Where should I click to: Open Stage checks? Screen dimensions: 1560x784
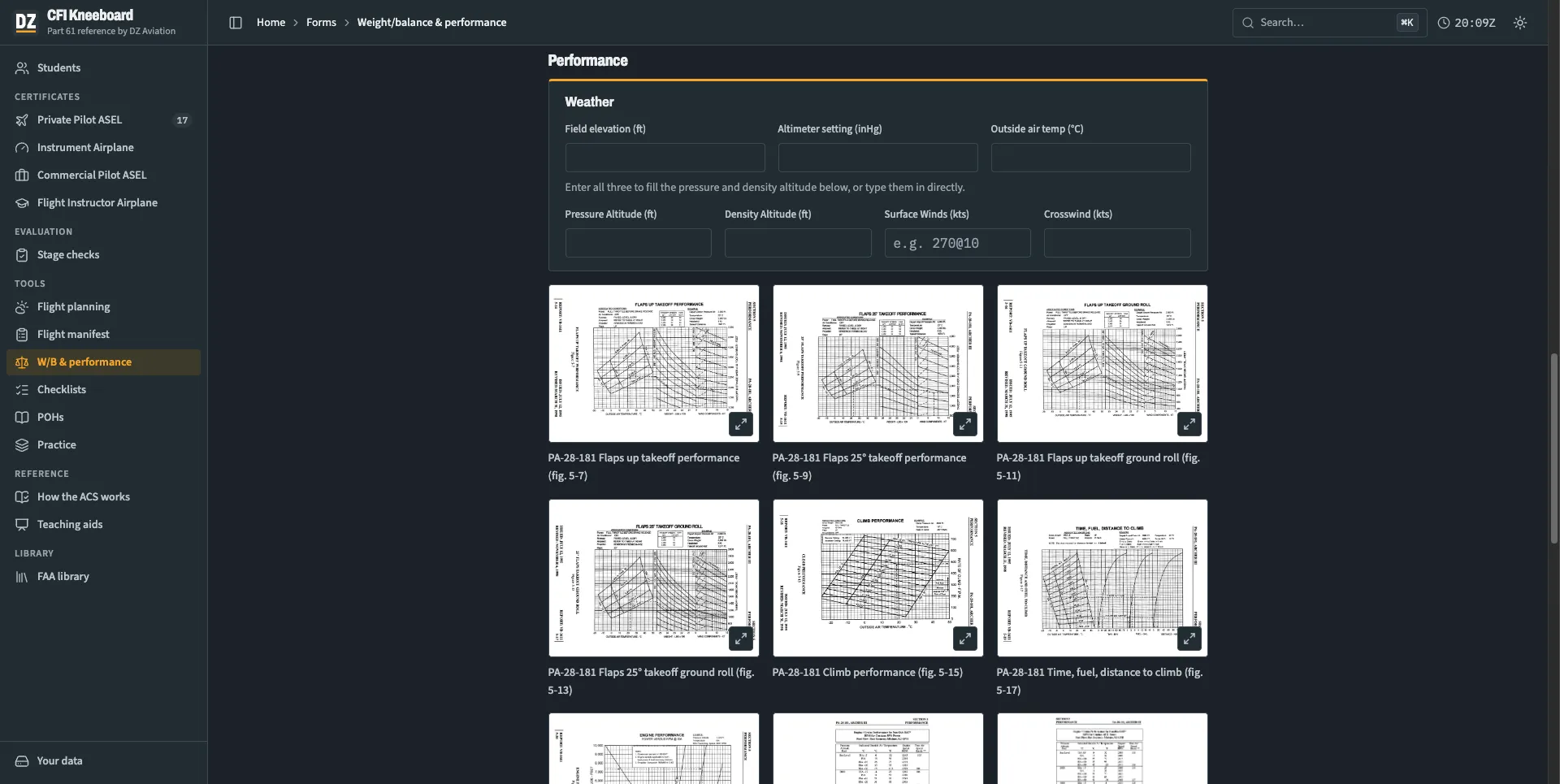tap(103, 255)
